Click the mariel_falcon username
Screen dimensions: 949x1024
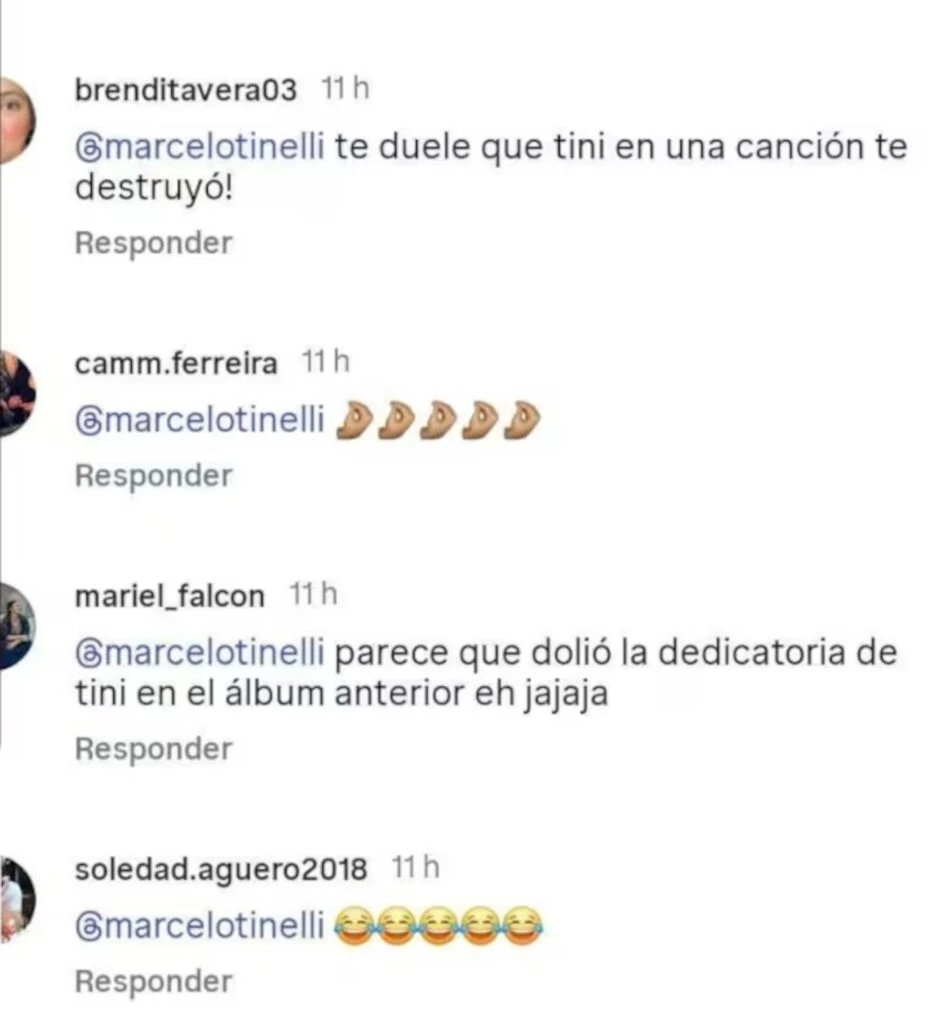coord(170,596)
